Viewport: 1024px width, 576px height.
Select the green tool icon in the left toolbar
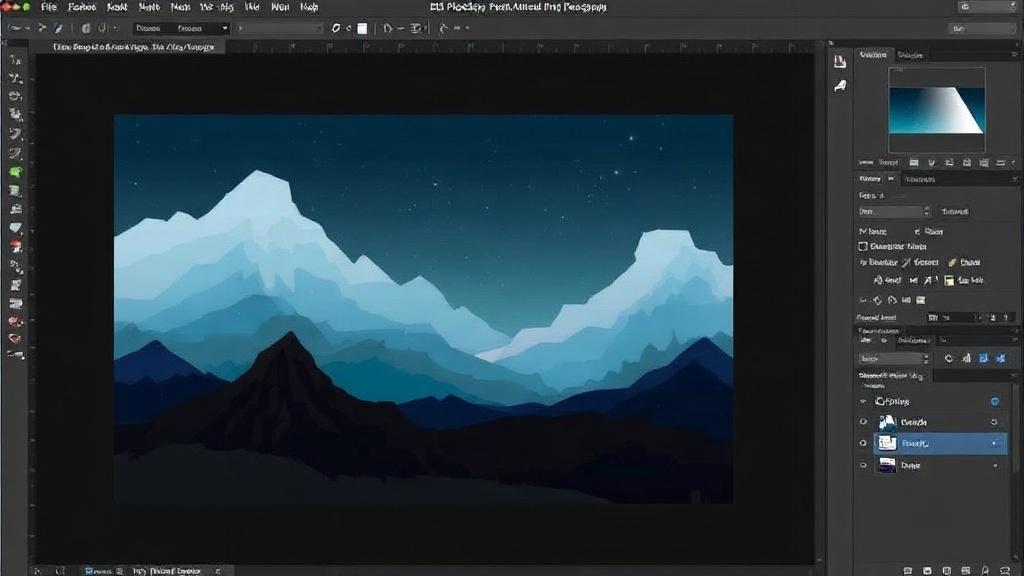click(x=16, y=172)
